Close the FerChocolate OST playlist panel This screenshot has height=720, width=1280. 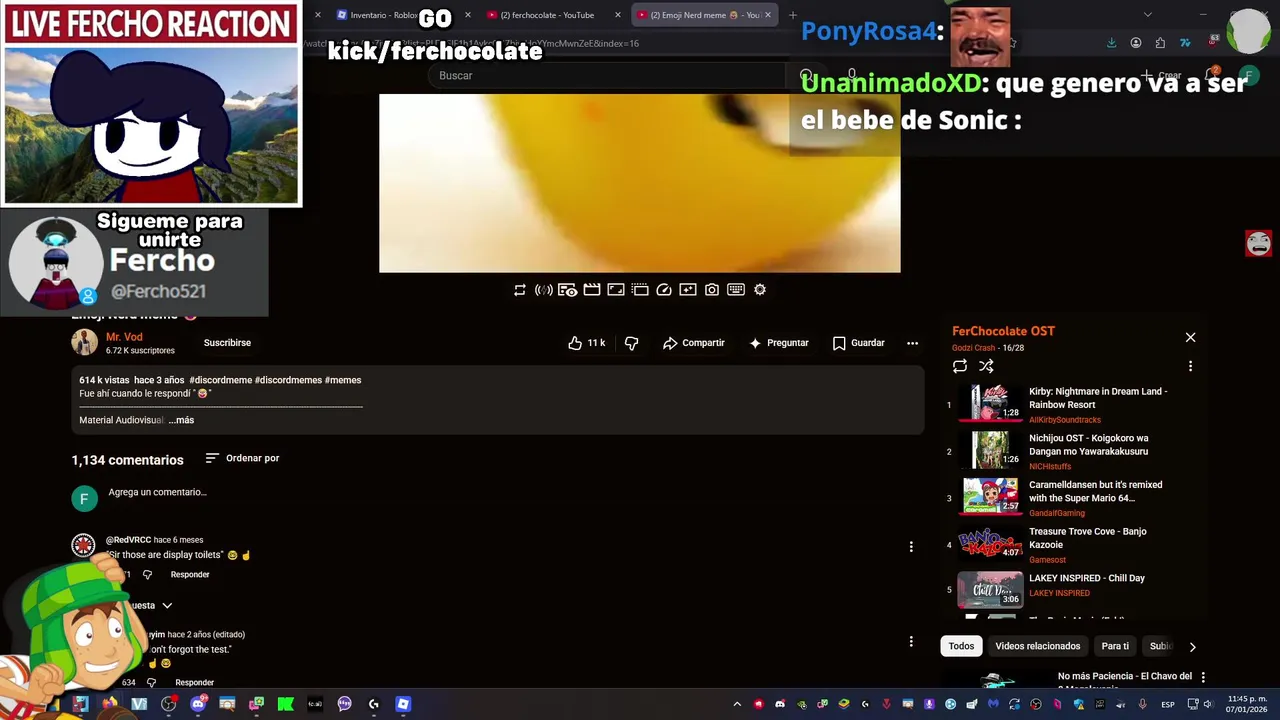[x=1190, y=338]
